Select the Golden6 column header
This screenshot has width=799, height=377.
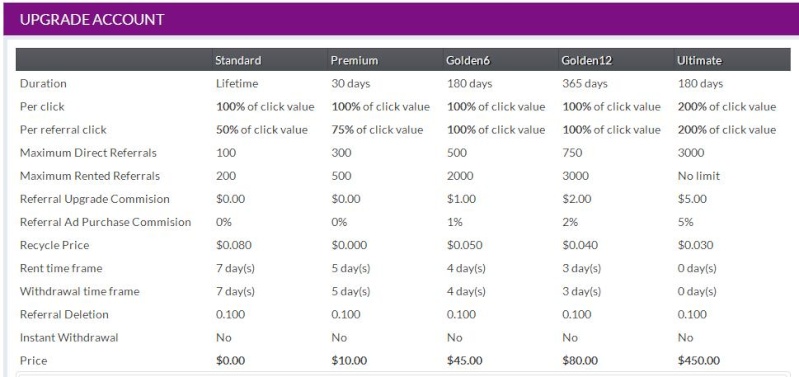468,60
